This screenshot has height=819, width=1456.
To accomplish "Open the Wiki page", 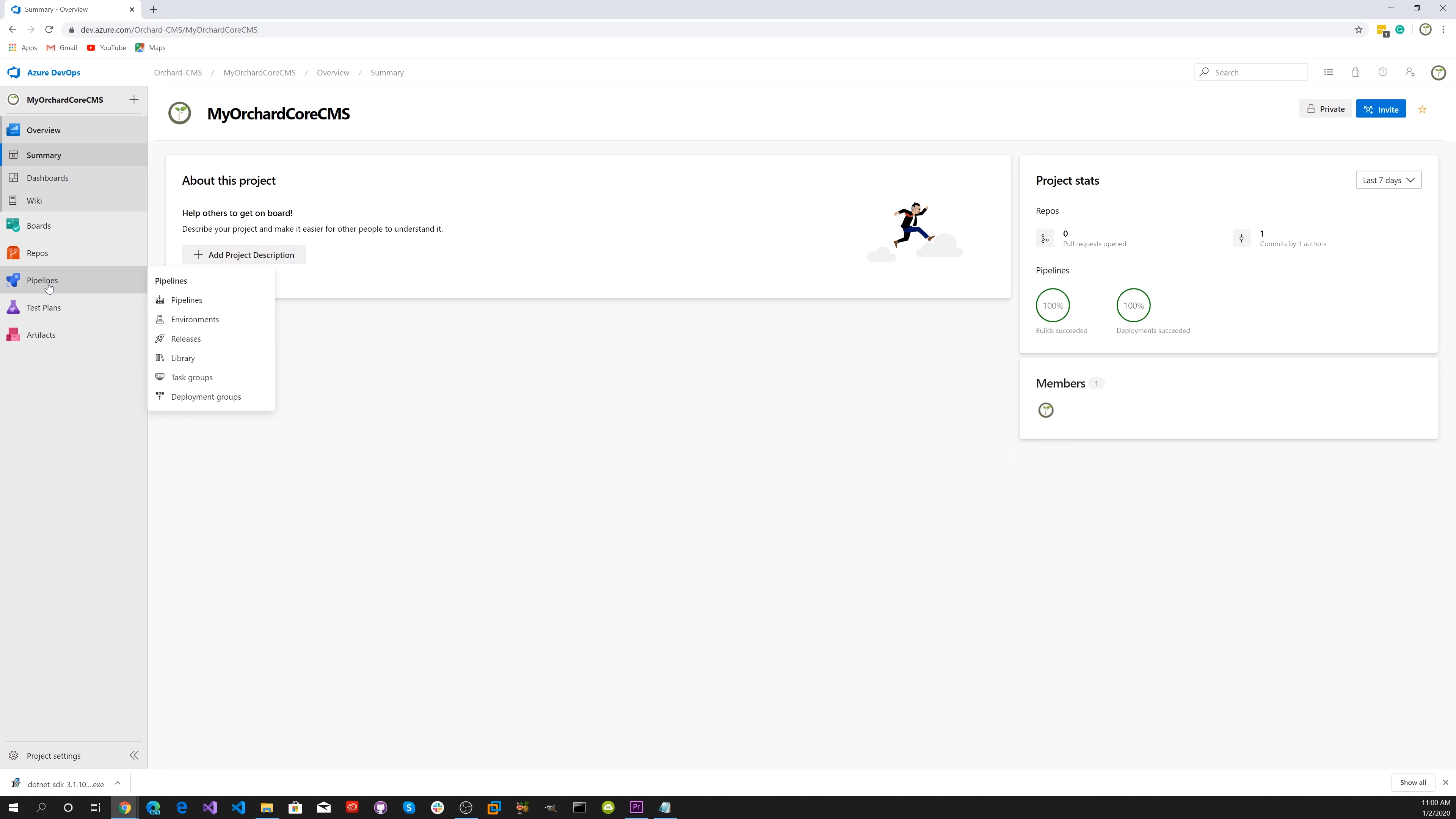I will [x=74, y=200].
